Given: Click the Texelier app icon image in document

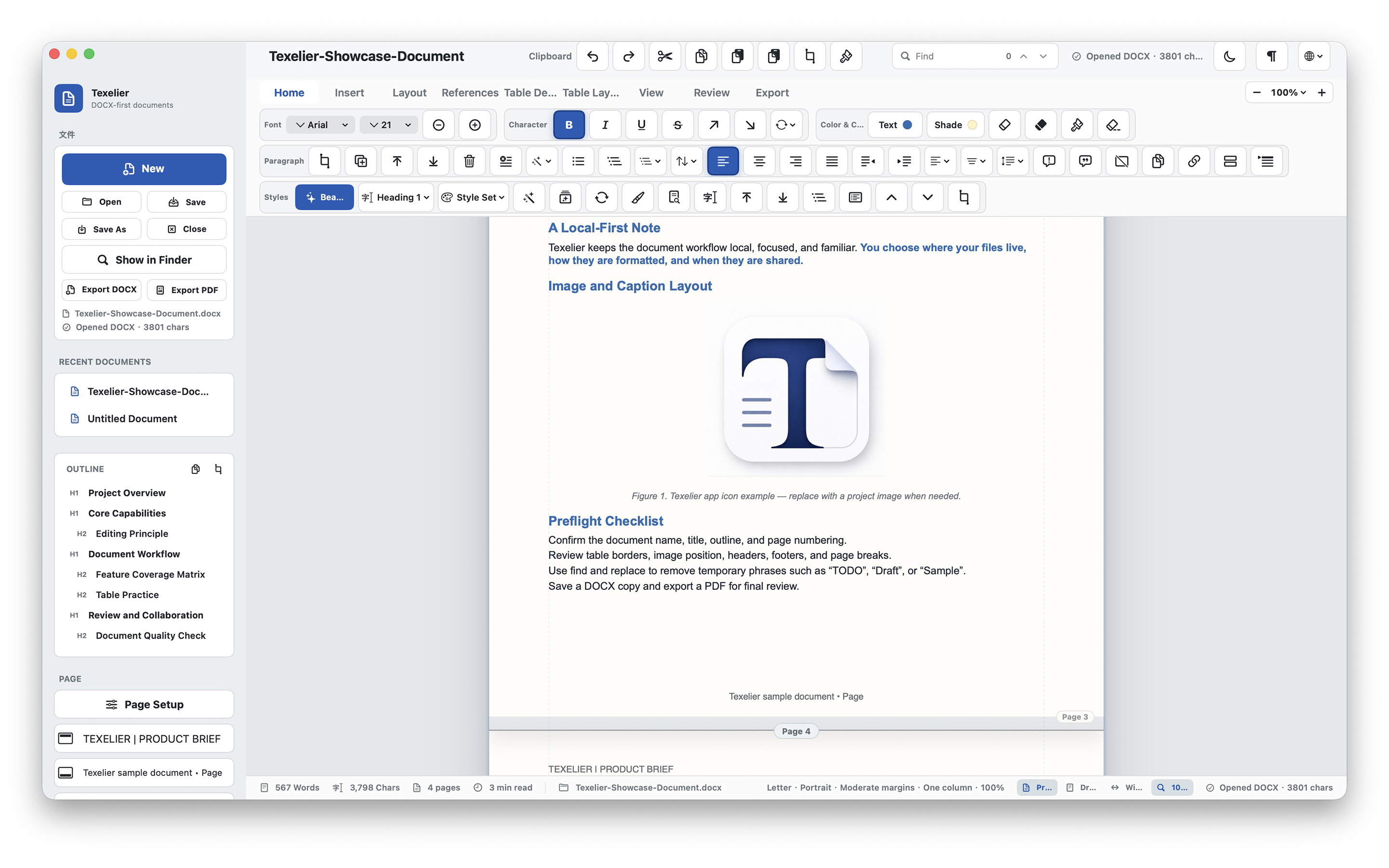Looking at the screenshot, I should (x=796, y=390).
